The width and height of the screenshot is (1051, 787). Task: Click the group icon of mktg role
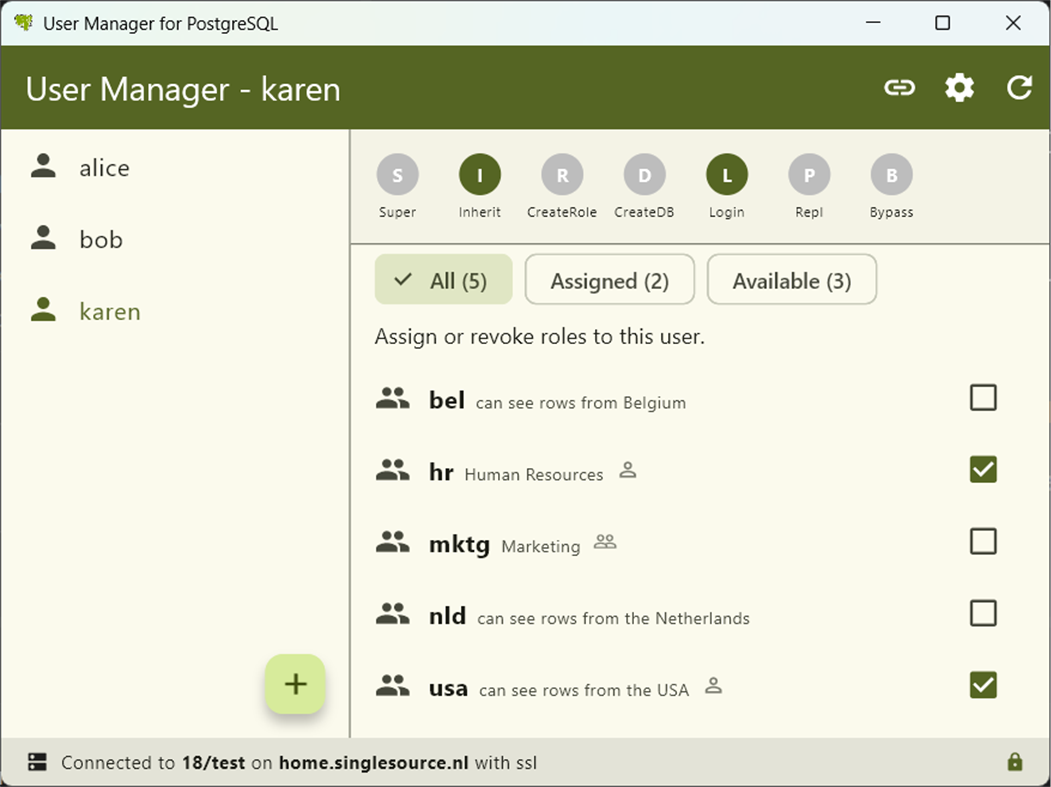[x=393, y=542]
